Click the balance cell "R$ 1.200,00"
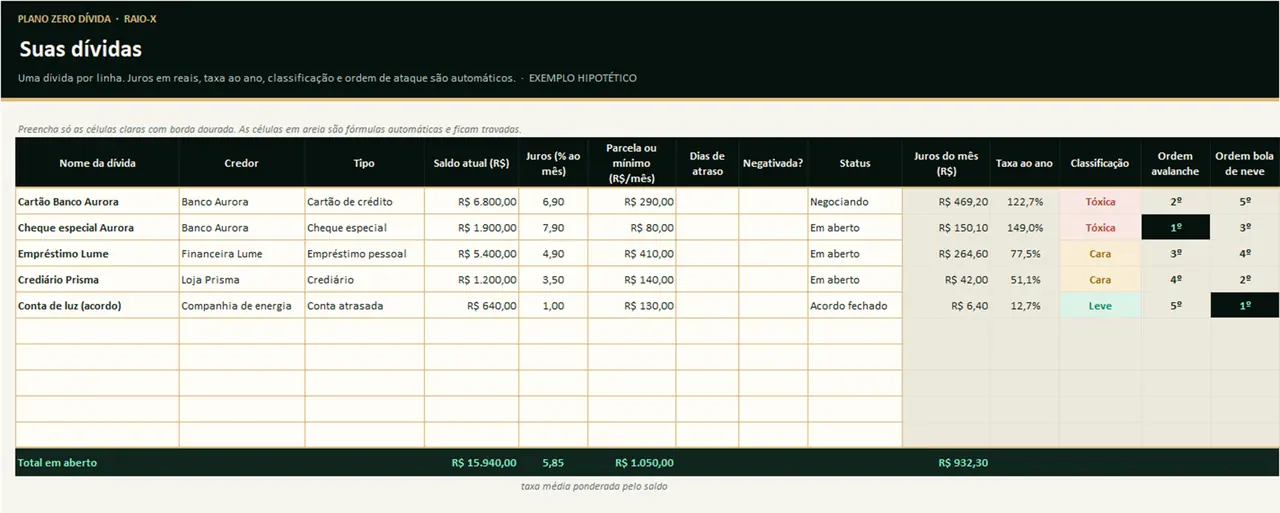The image size is (1280, 513). point(472,279)
